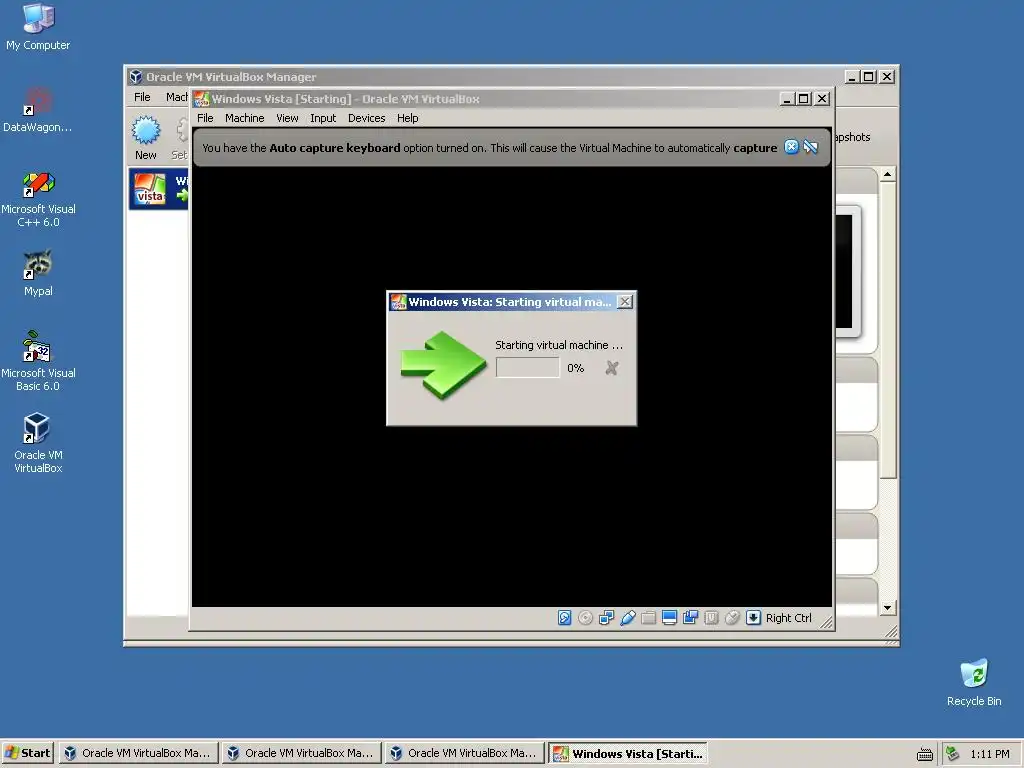Select the My Computer desktop icon
Image resolution: width=1024 pixels, height=768 pixels.
point(38,27)
